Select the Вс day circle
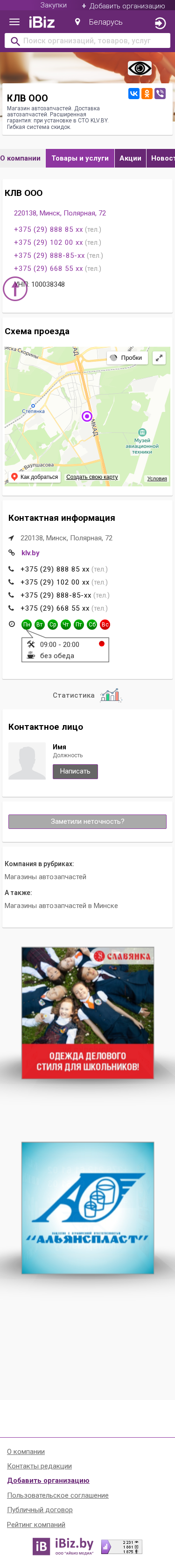This screenshot has width=175, height=1568. 105,625
